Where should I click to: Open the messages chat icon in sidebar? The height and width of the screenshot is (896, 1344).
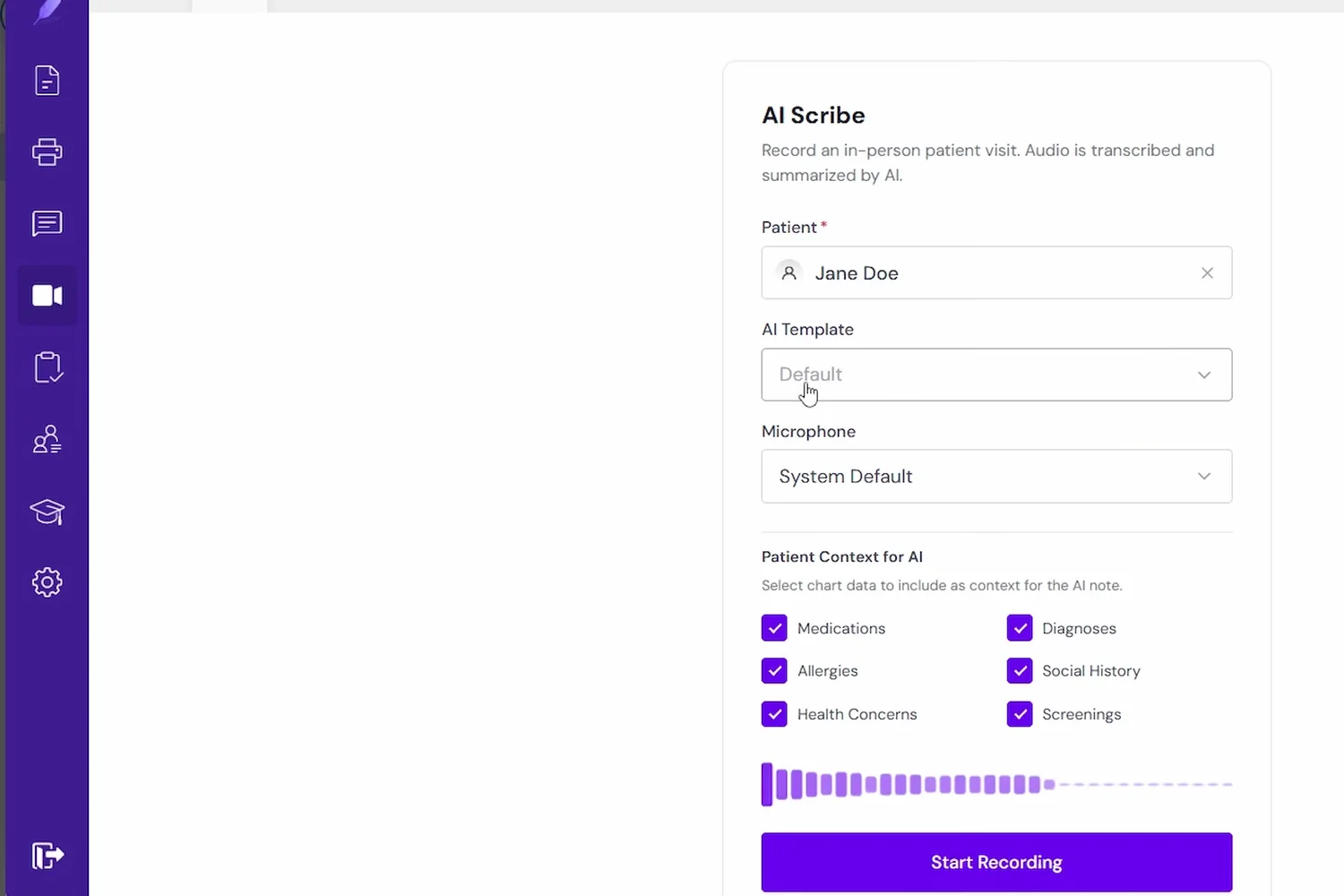47,223
